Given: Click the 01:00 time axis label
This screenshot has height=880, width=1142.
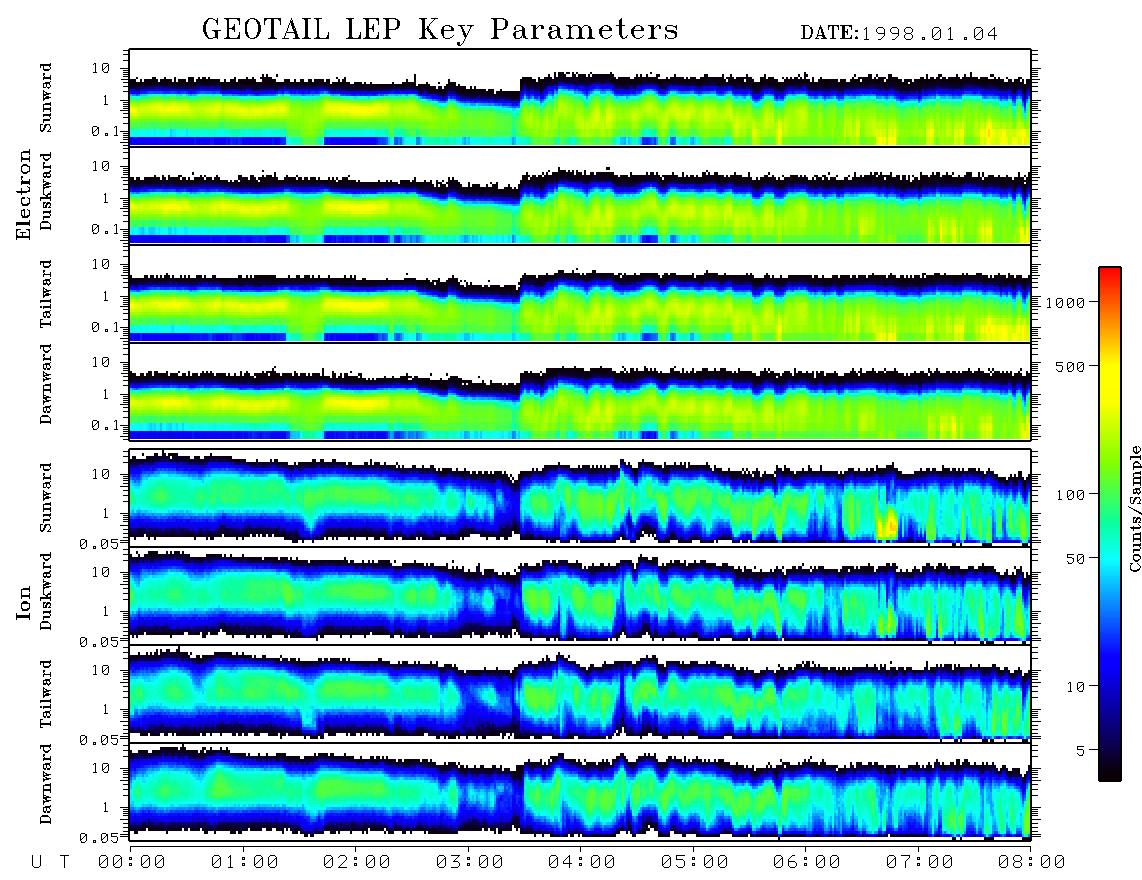Looking at the screenshot, I should click(245, 862).
